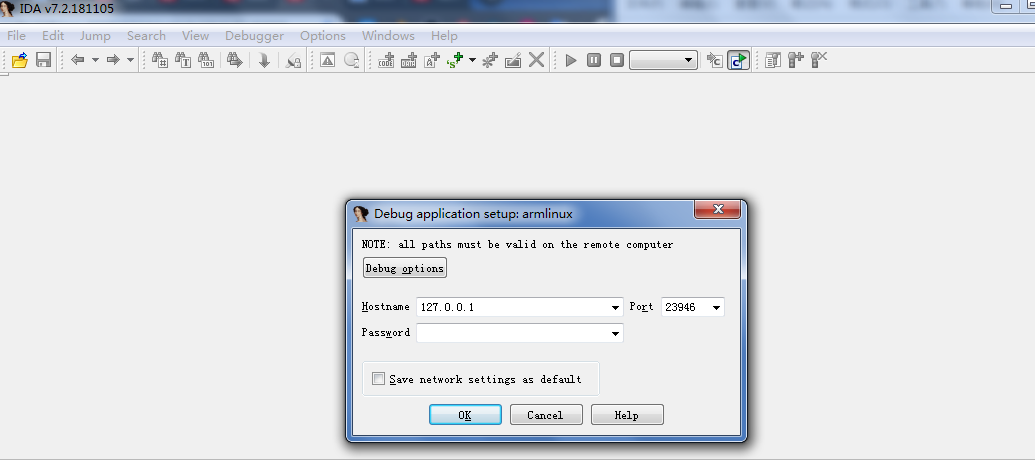
Task: Open the Edit menu
Action: click(53, 36)
